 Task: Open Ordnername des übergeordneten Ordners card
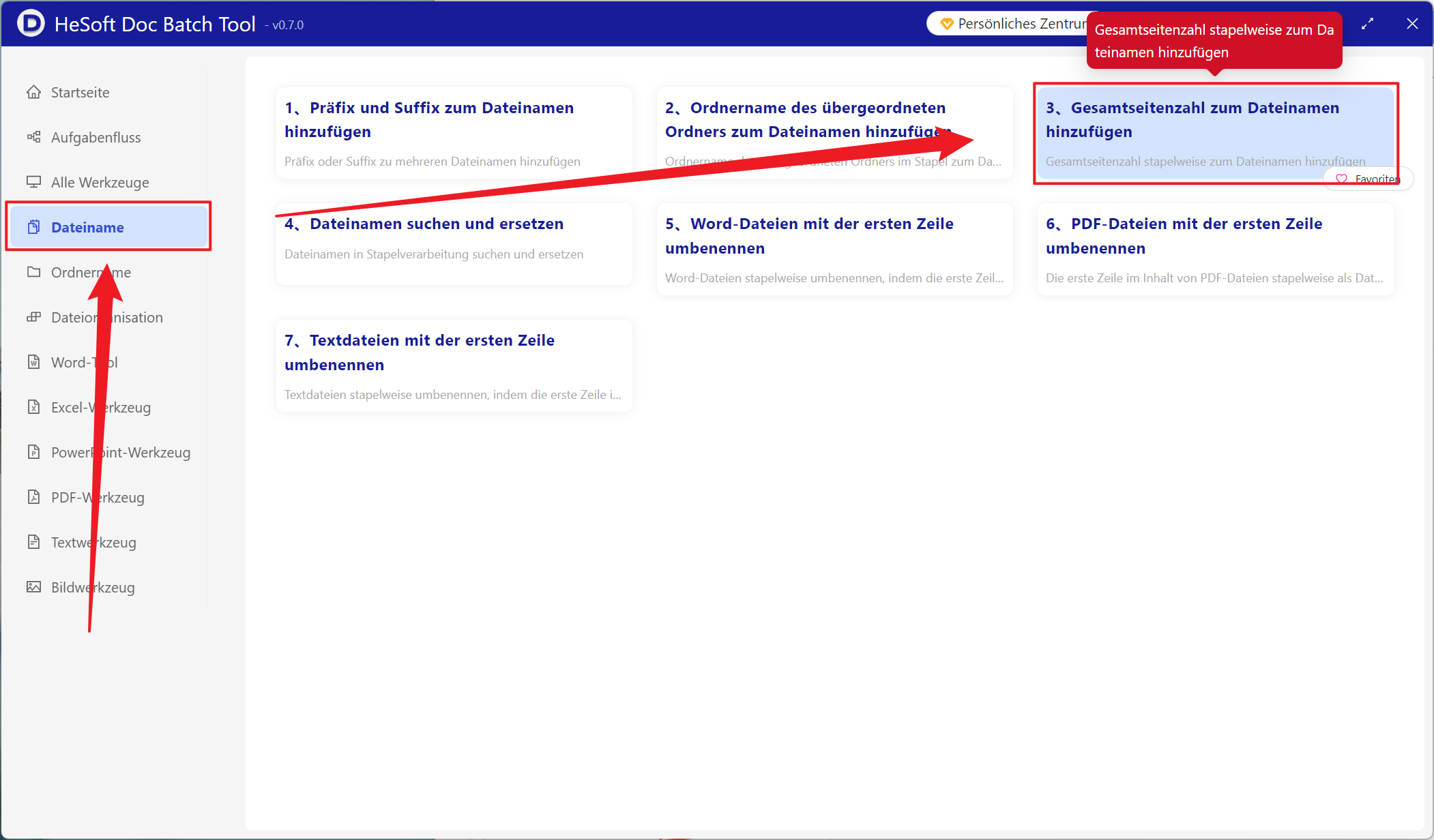[834, 133]
